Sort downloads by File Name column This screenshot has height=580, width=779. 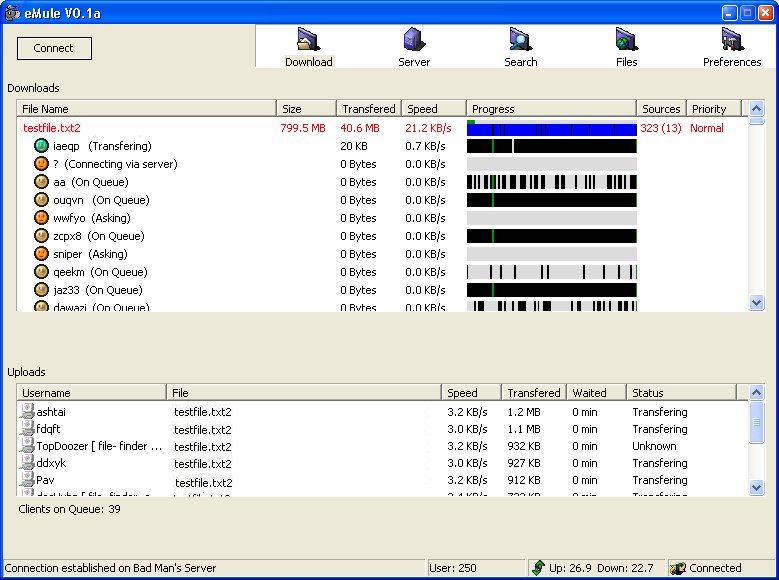click(x=147, y=108)
